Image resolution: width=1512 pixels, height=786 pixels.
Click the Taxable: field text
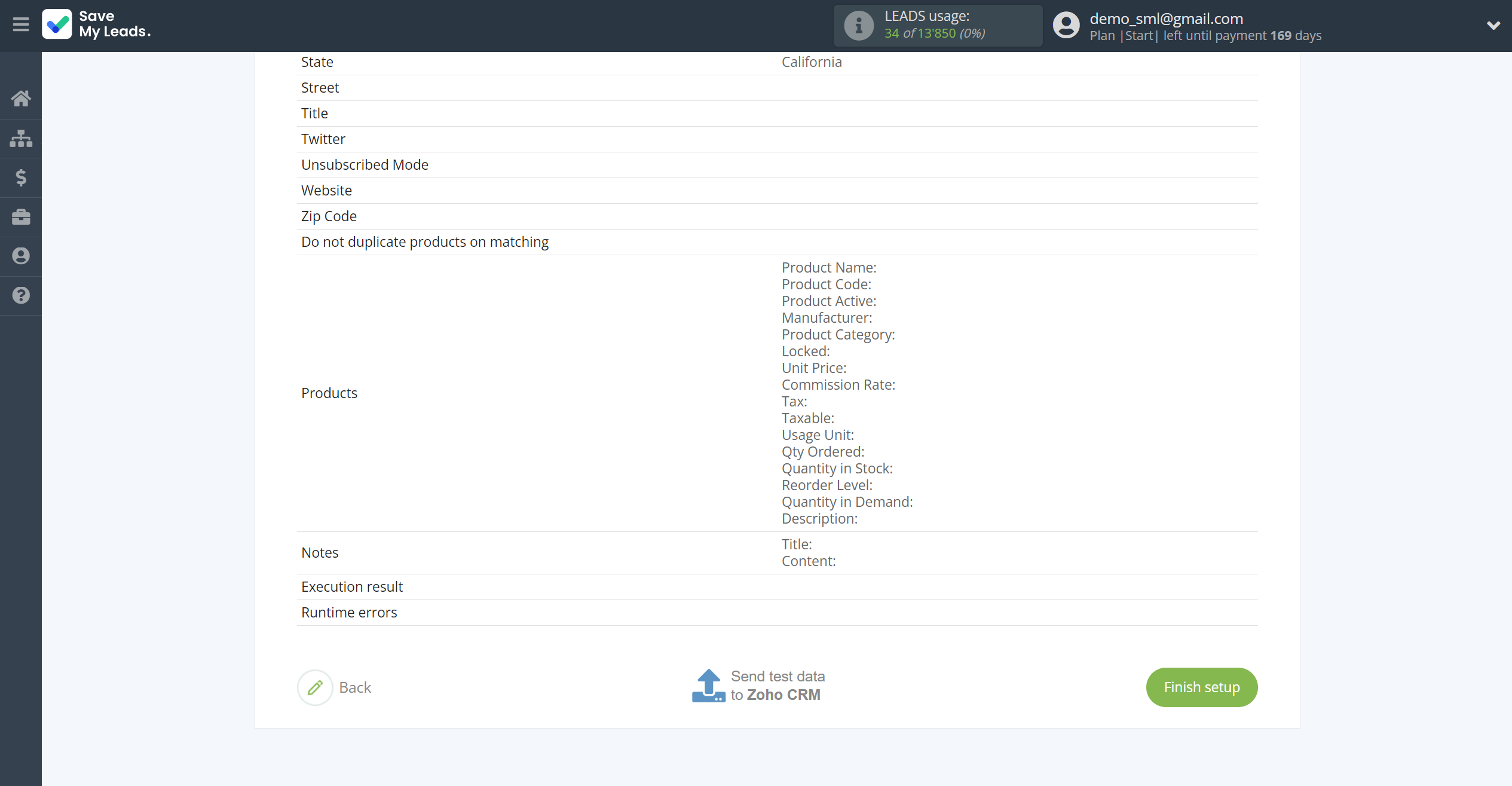coord(808,418)
